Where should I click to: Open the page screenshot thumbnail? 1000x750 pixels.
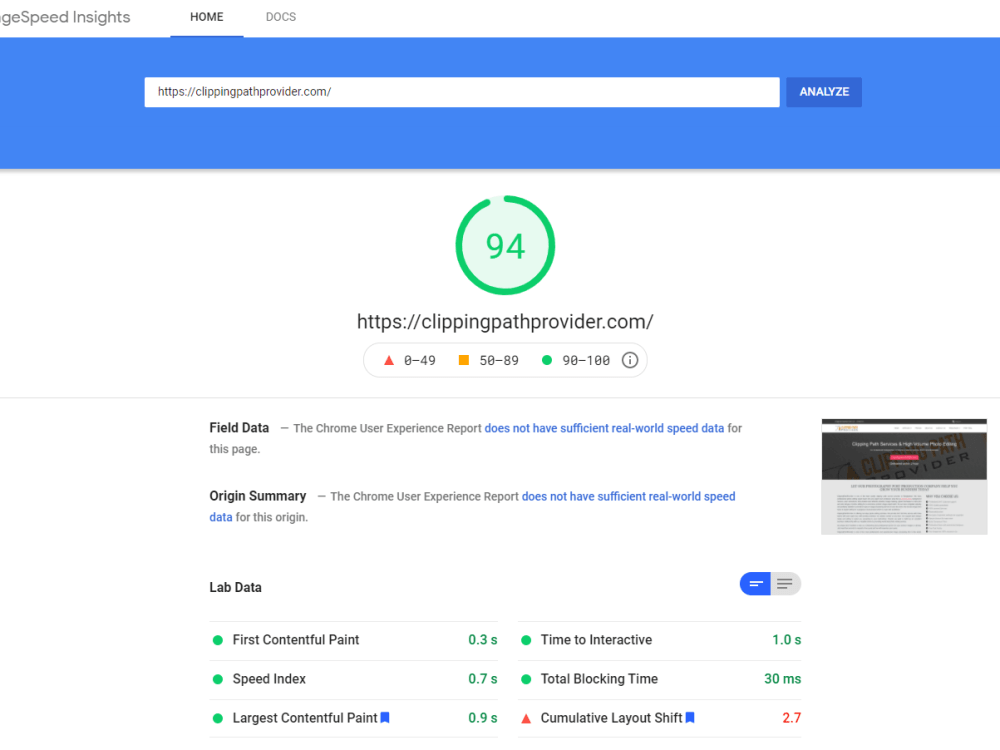click(x=904, y=476)
